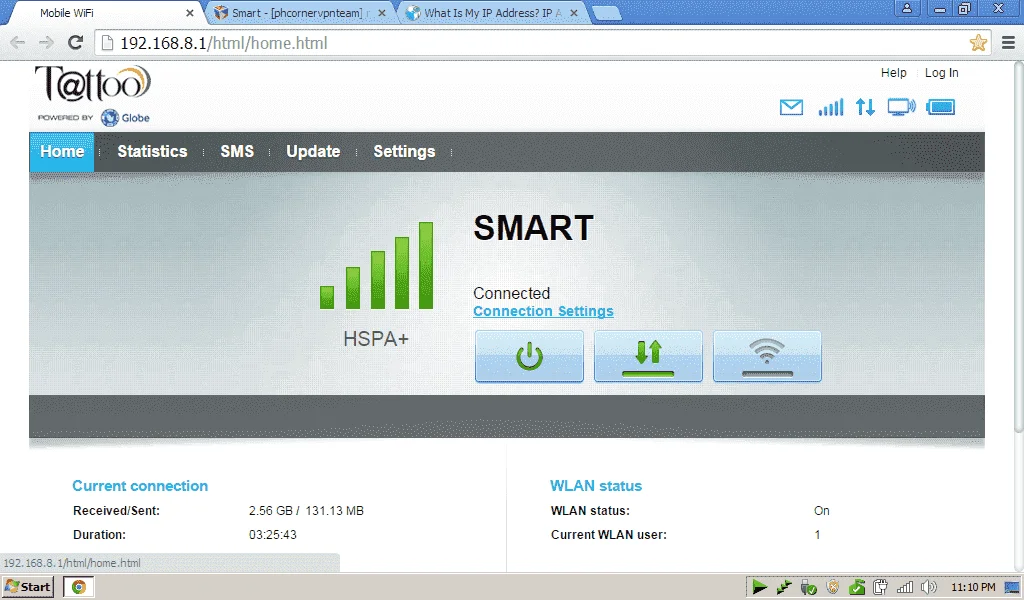Click the security shield tray icon
1024x600 pixels.
833,588
